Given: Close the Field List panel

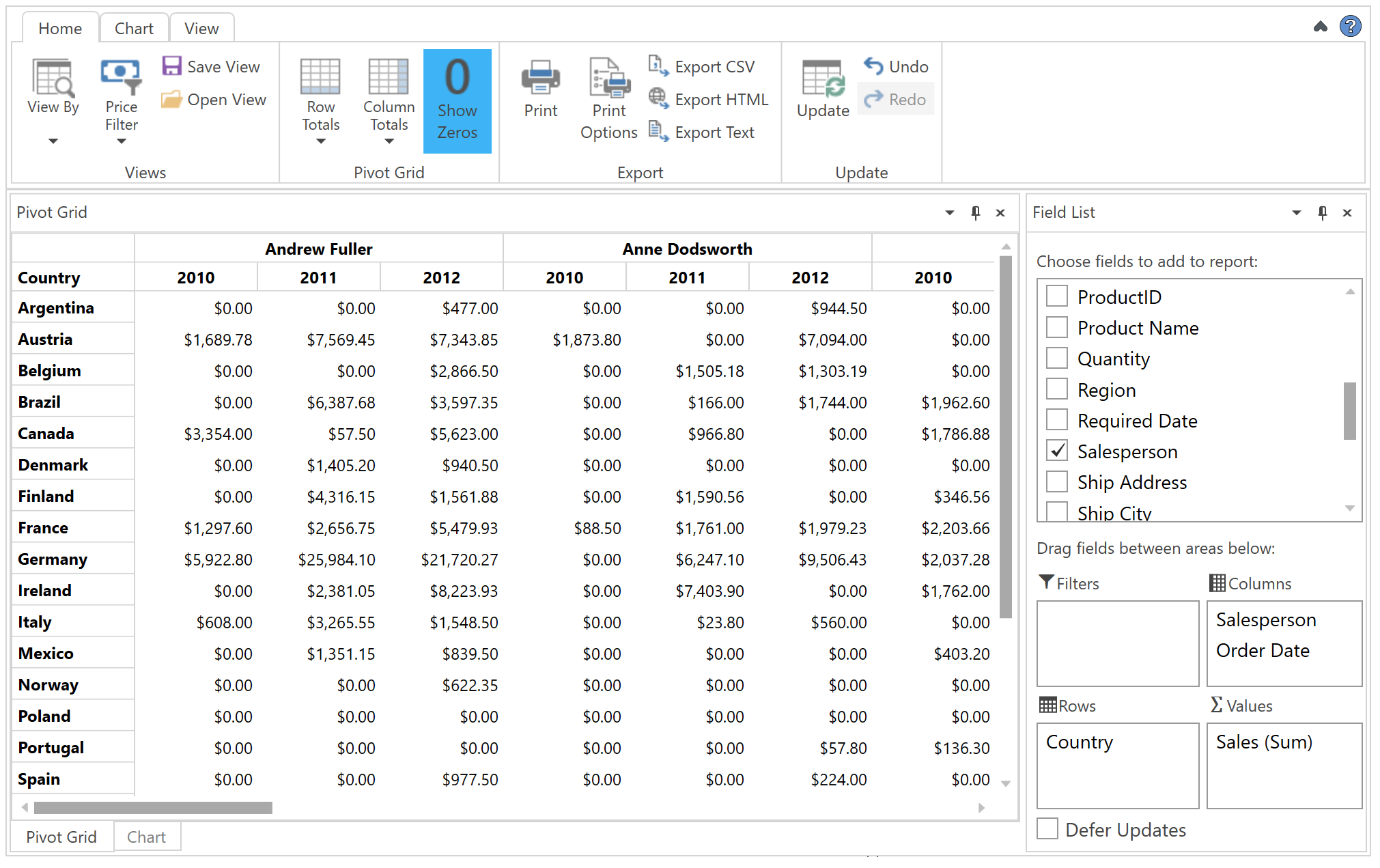Looking at the screenshot, I should pyautogui.click(x=1347, y=213).
